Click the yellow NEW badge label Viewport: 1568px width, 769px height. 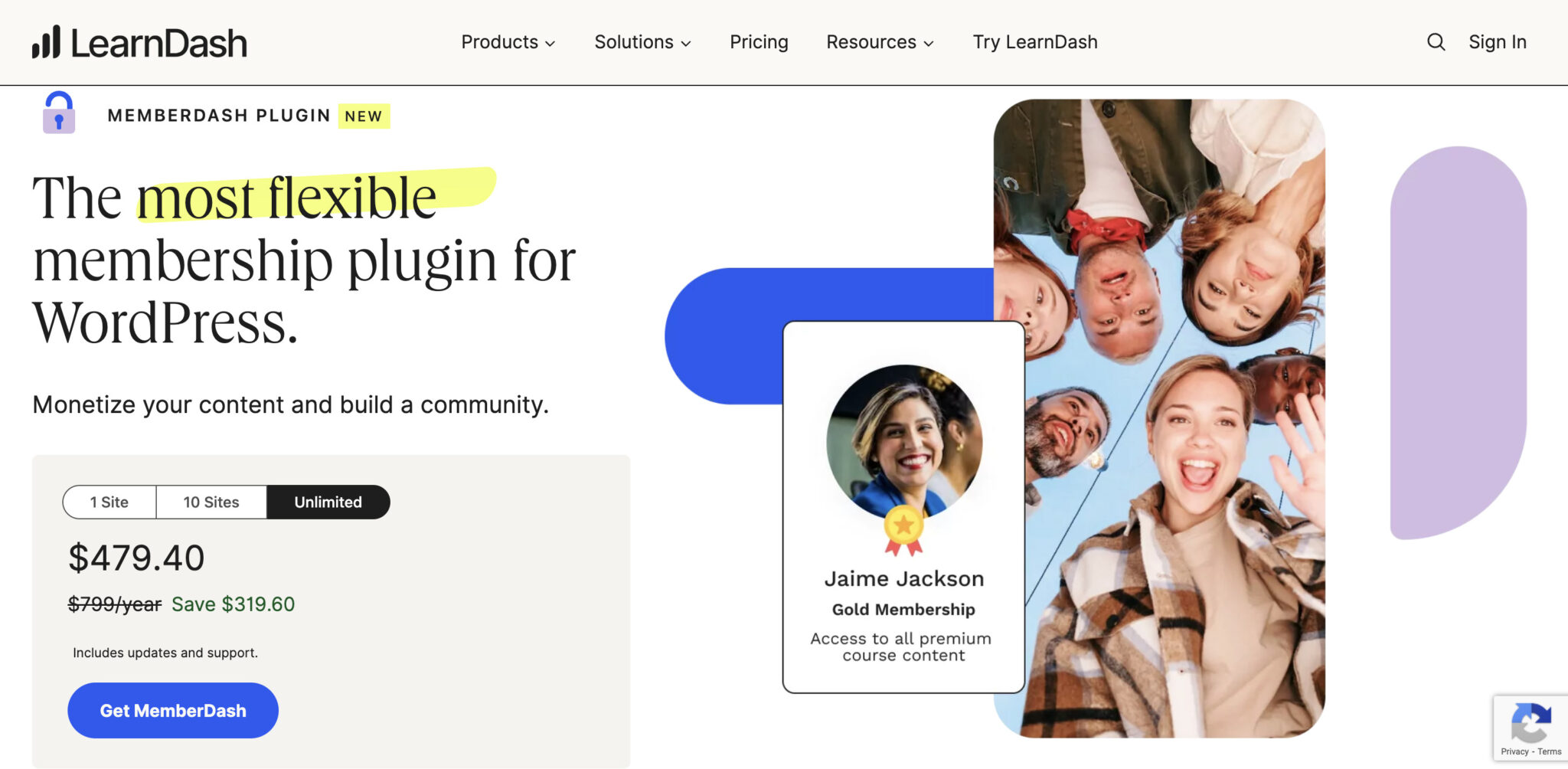[x=363, y=116]
